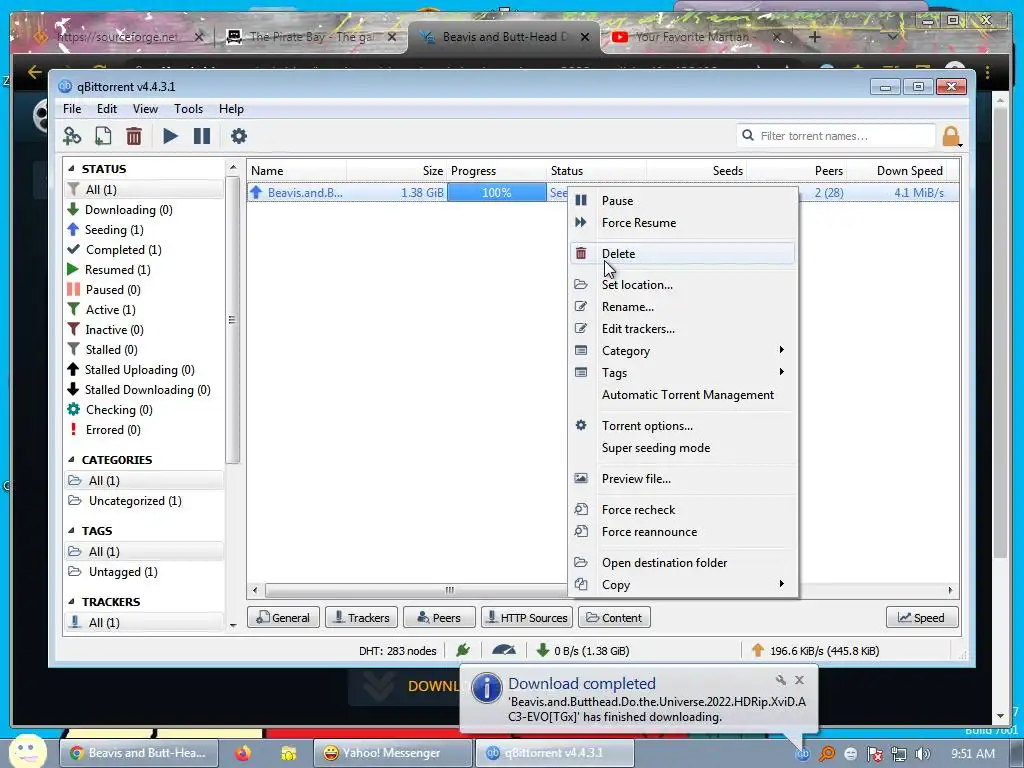The height and width of the screenshot is (768, 1024).
Task: Click the orange upload arrow in status bar
Action: coord(758,650)
